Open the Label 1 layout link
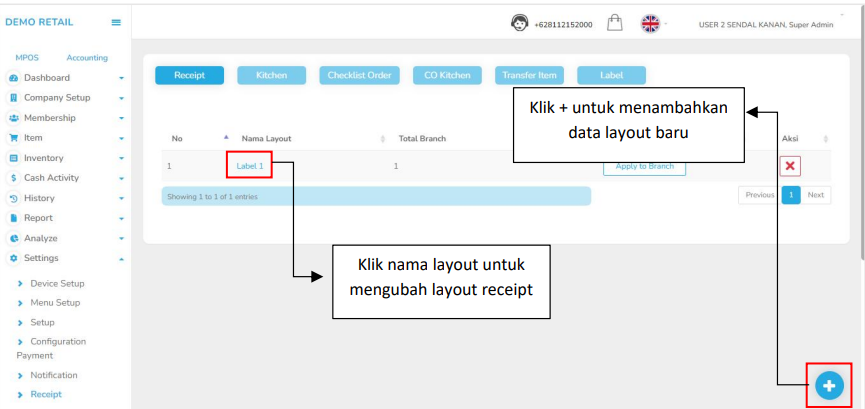 tap(250, 166)
